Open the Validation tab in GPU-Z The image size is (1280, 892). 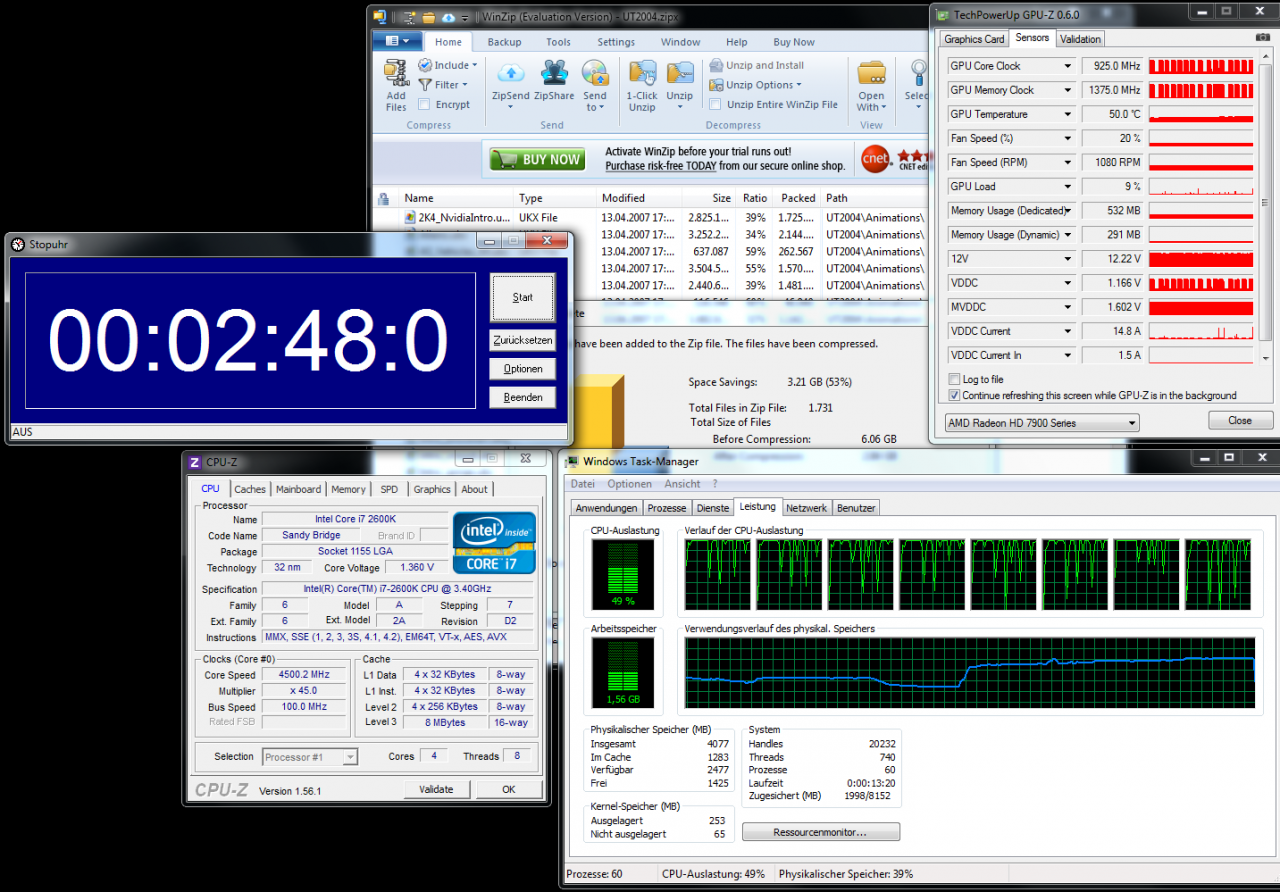click(x=1080, y=39)
